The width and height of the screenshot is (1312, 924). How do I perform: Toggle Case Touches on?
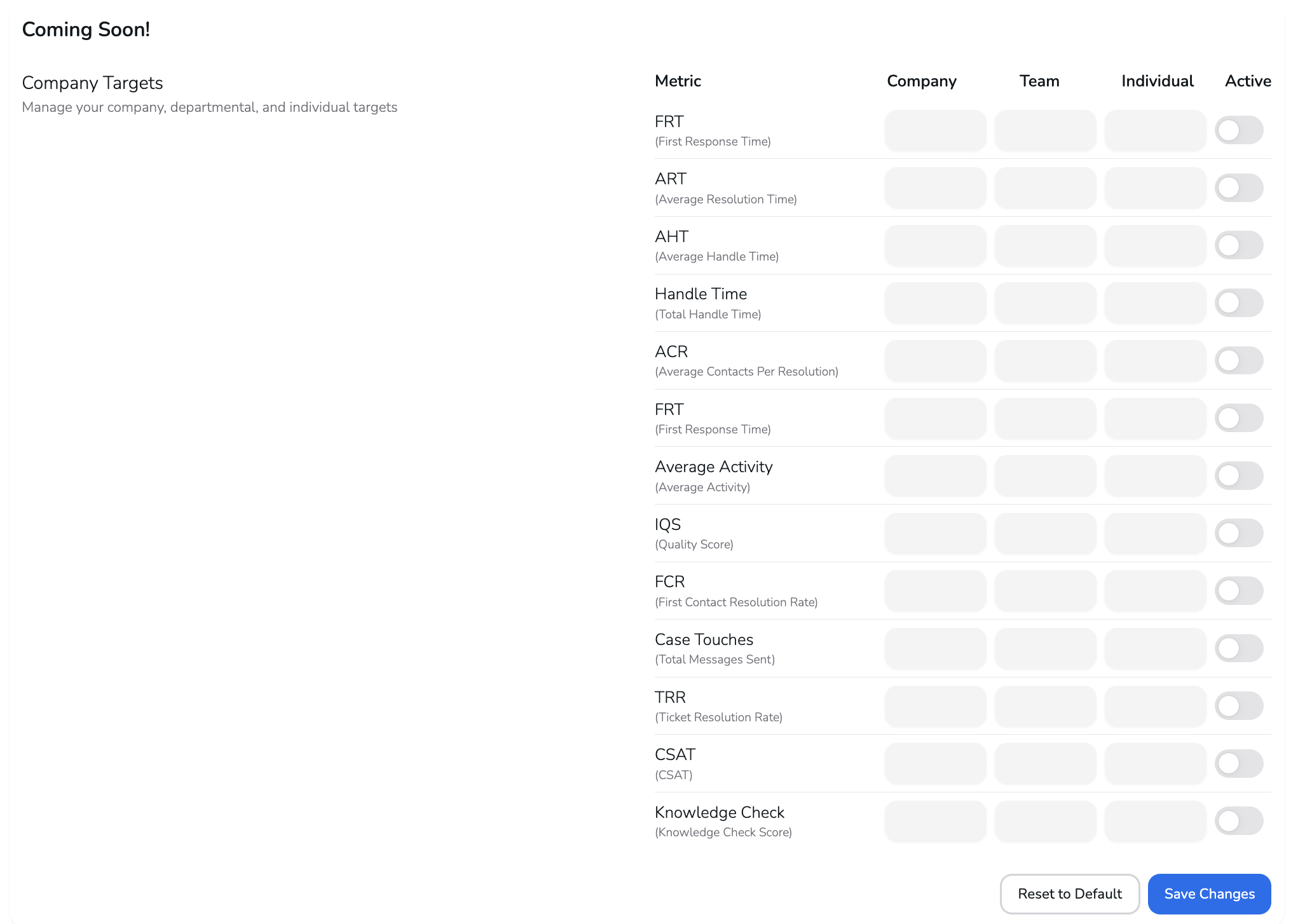[x=1238, y=648]
